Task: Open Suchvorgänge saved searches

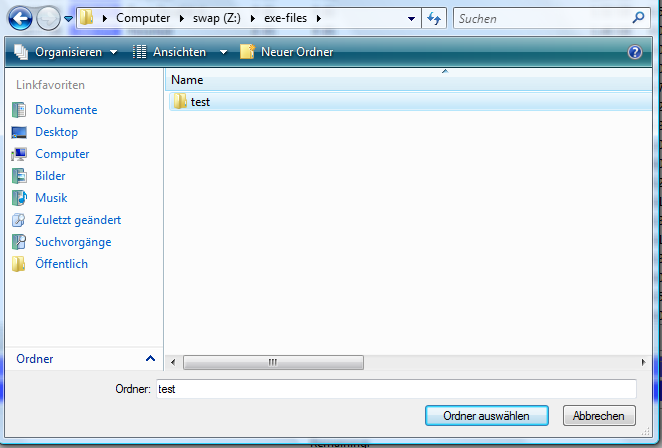Action: click(73, 242)
